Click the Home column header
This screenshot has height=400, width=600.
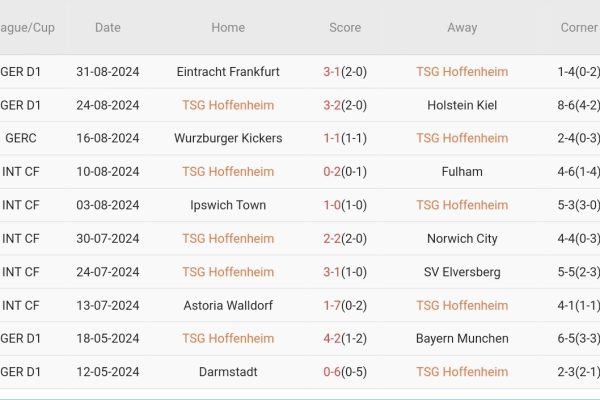click(x=228, y=28)
